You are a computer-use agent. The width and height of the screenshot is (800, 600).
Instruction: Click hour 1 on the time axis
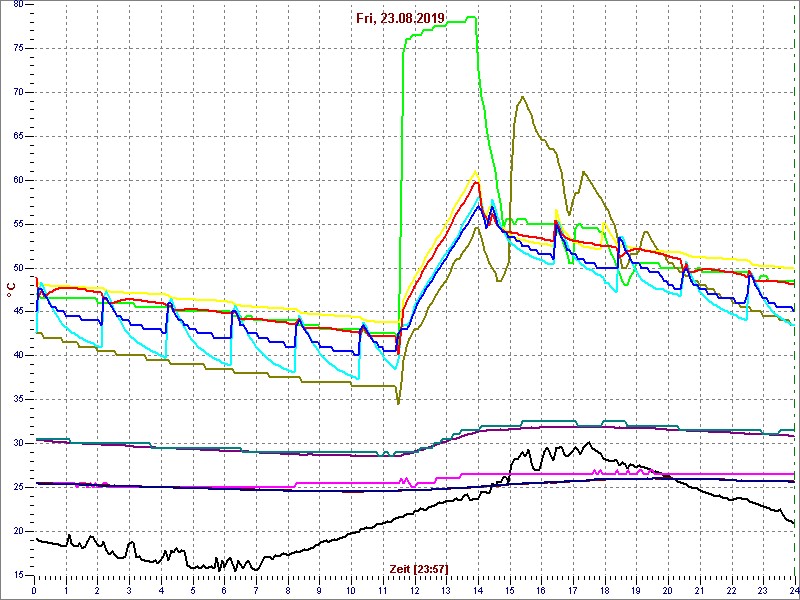coord(66,589)
